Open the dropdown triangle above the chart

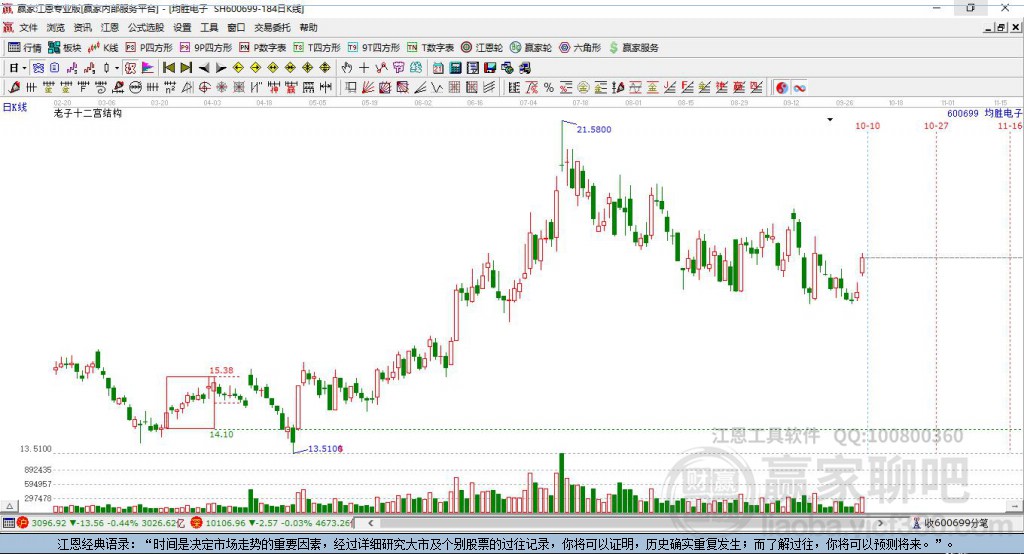click(x=830, y=120)
